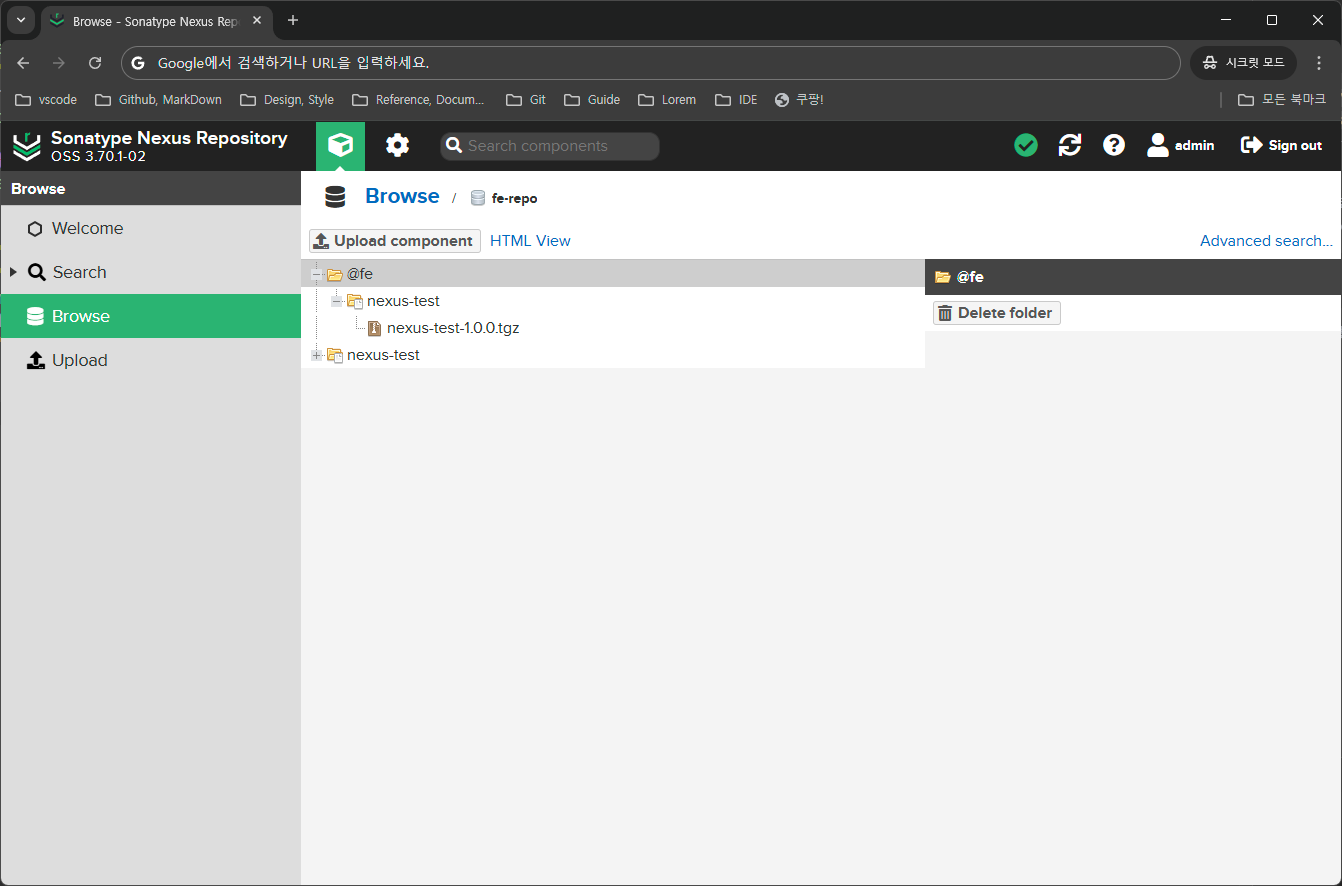Click the Browse breadcrumb link

402,196
